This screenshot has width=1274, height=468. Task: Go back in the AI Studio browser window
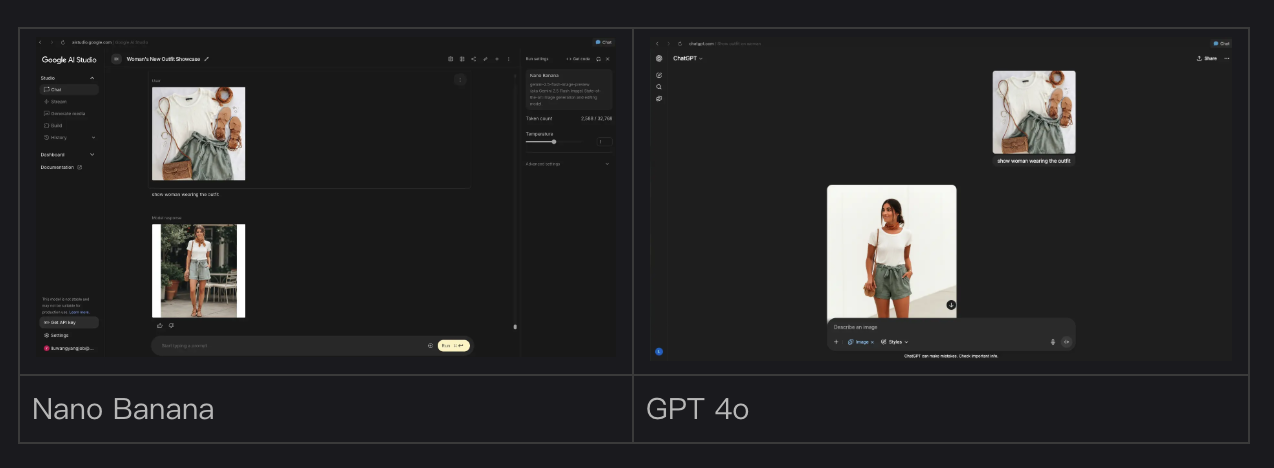(40, 42)
